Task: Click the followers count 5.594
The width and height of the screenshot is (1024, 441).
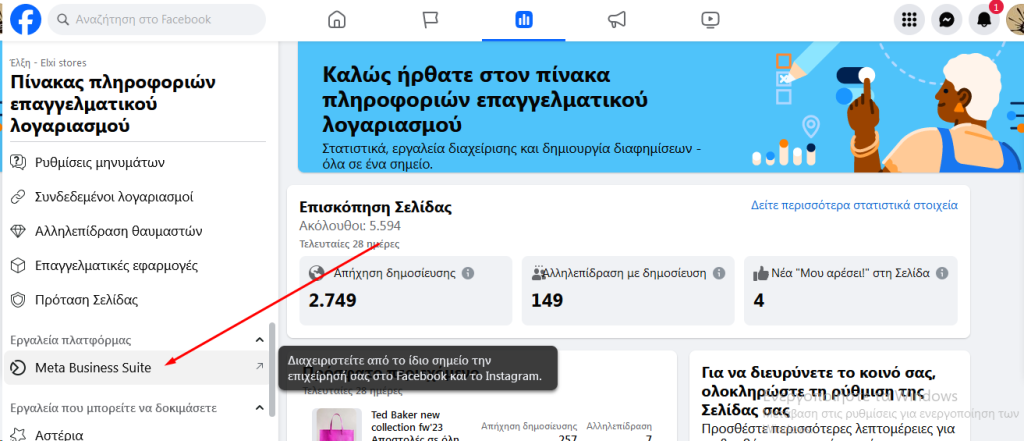Action: pyautogui.click(x=385, y=226)
